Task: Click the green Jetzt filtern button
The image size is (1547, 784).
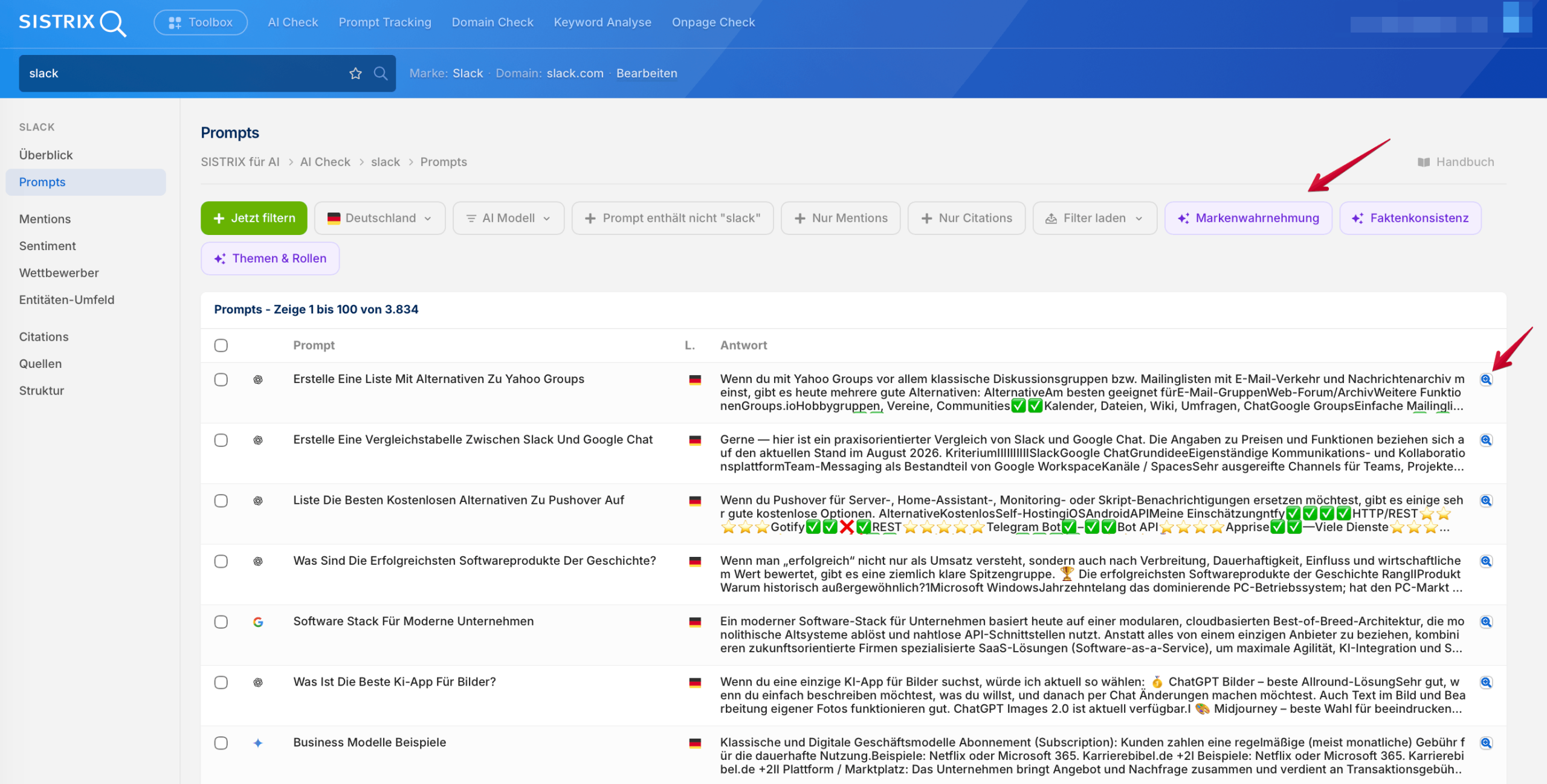Action: tap(254, 218)
